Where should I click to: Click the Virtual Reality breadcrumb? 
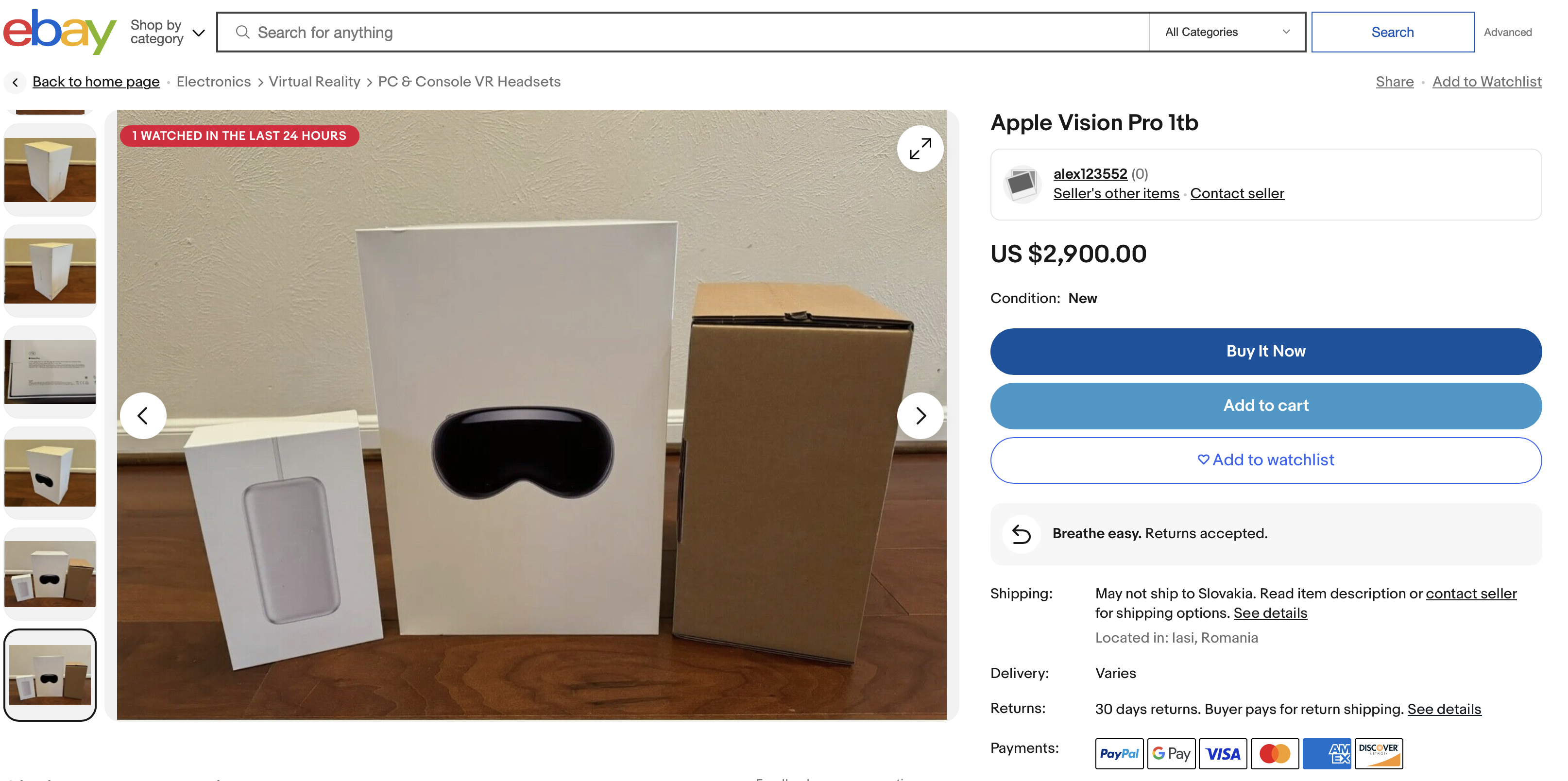[x=314, y=82]
